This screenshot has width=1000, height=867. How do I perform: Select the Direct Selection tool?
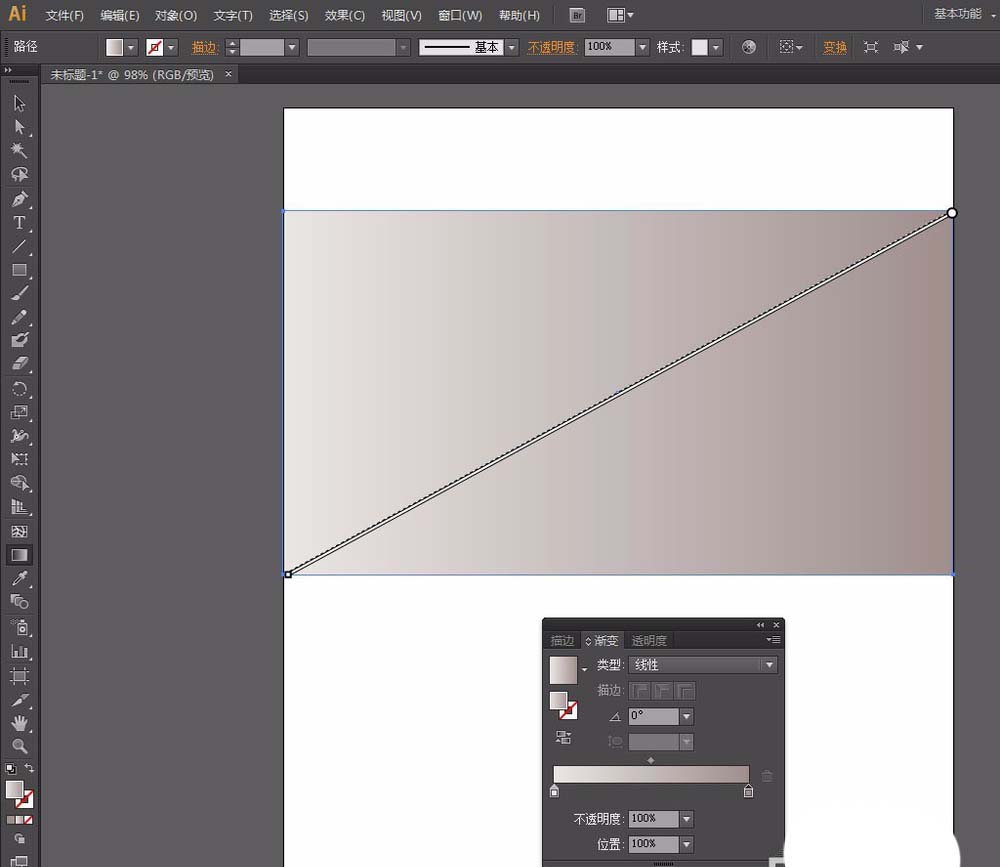[19, 127]
